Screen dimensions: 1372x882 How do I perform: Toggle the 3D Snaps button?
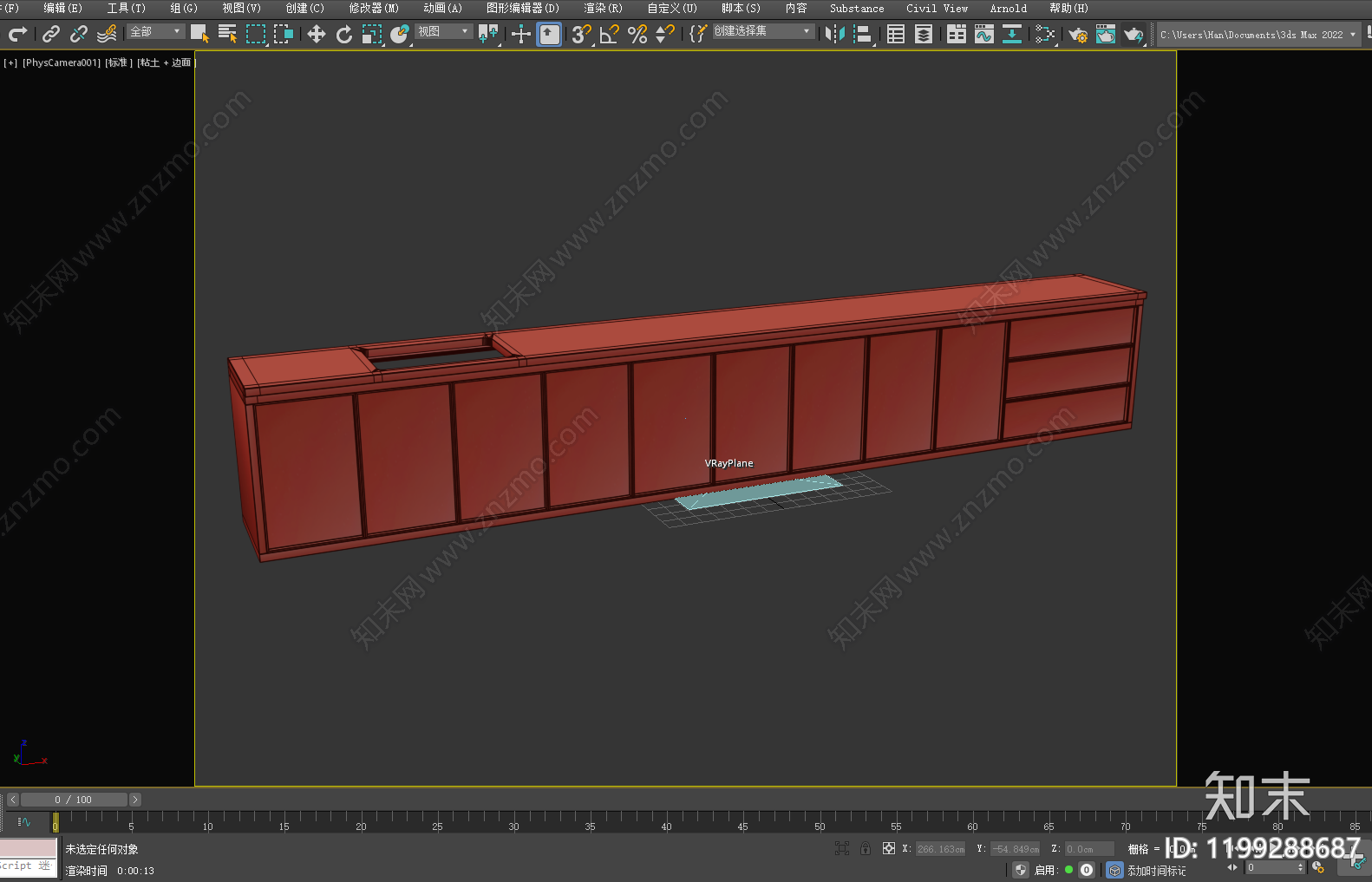pyautogui.click(x=582, y=34)
